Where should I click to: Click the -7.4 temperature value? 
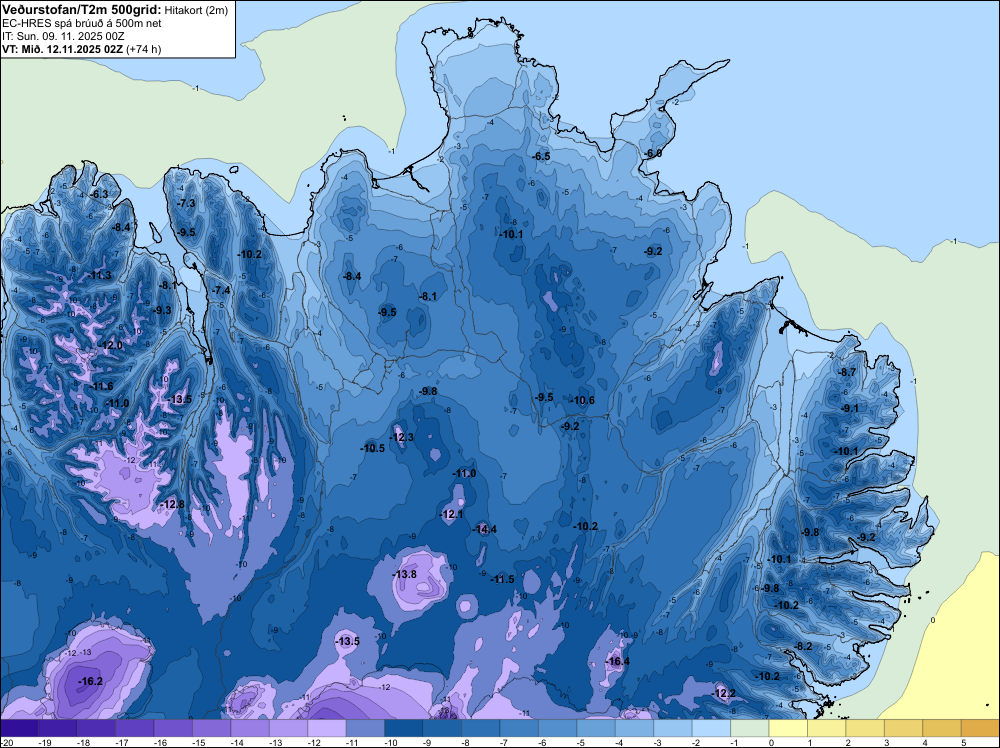(x=220, y=290)
